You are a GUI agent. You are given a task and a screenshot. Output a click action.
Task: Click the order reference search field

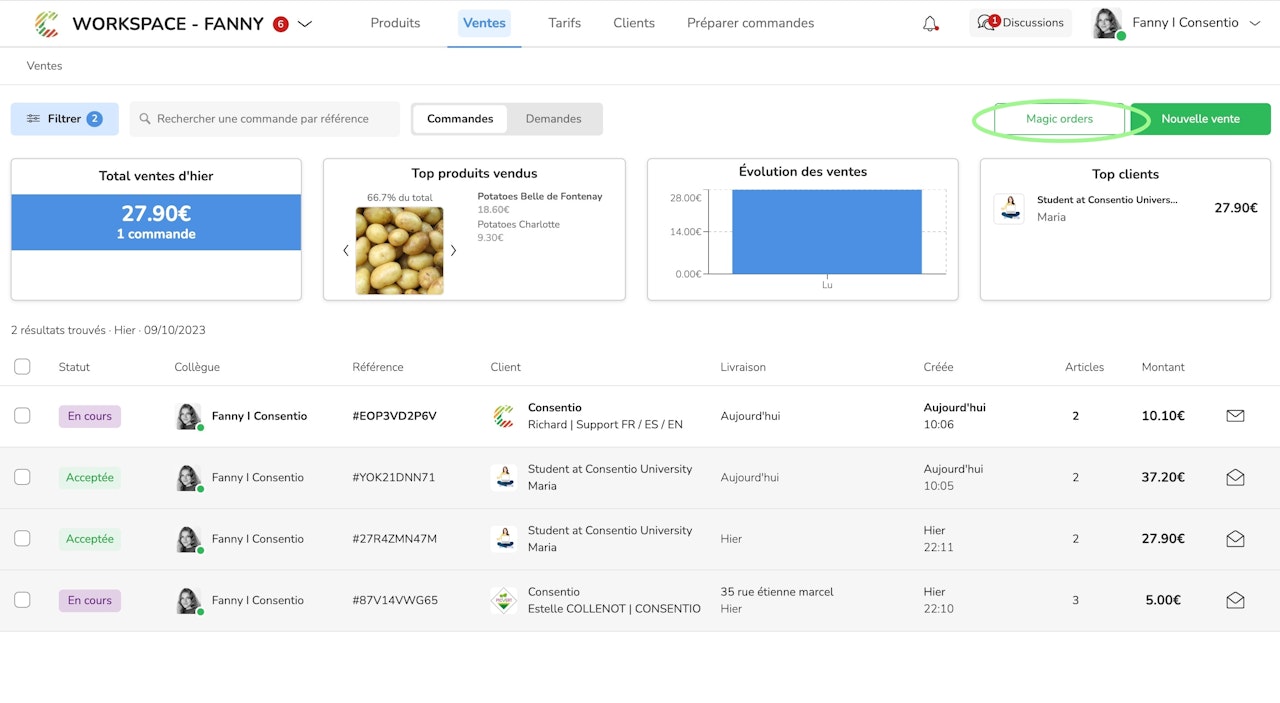pyautogui.click(x=265, y=119)
